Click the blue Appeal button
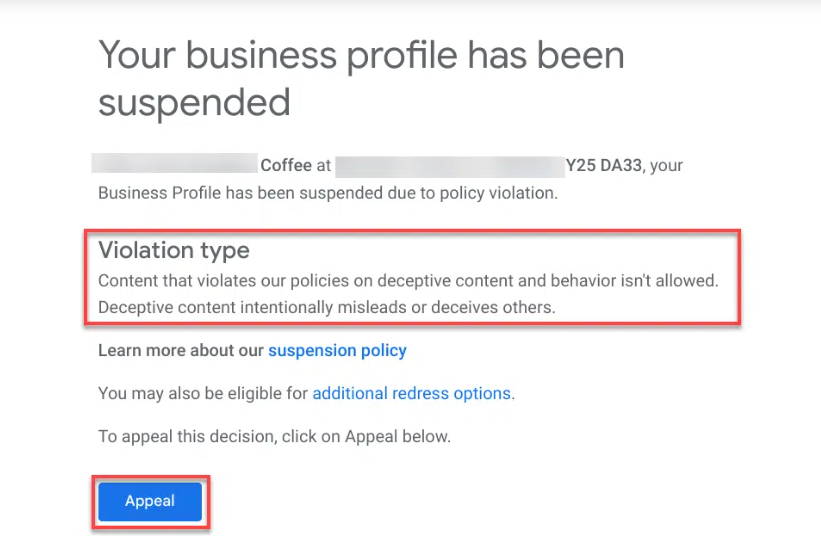 [x=150, y=501]
